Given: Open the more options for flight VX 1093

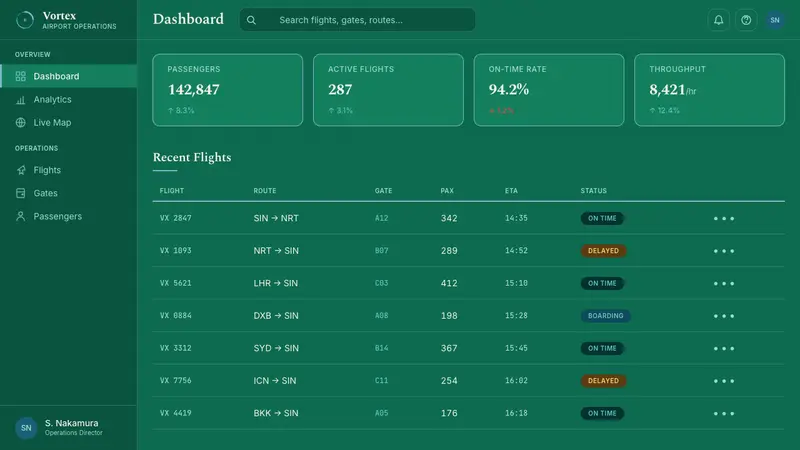Looking at the screenshot, I should click(x=723, y=251).
